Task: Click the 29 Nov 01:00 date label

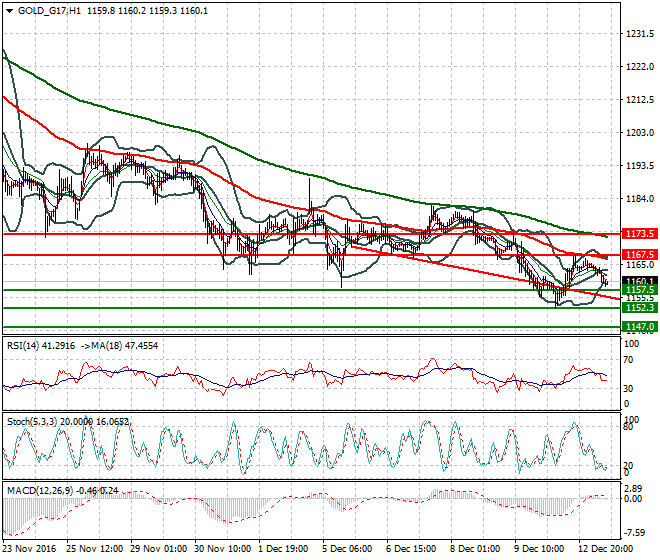Action: point(158,549)
